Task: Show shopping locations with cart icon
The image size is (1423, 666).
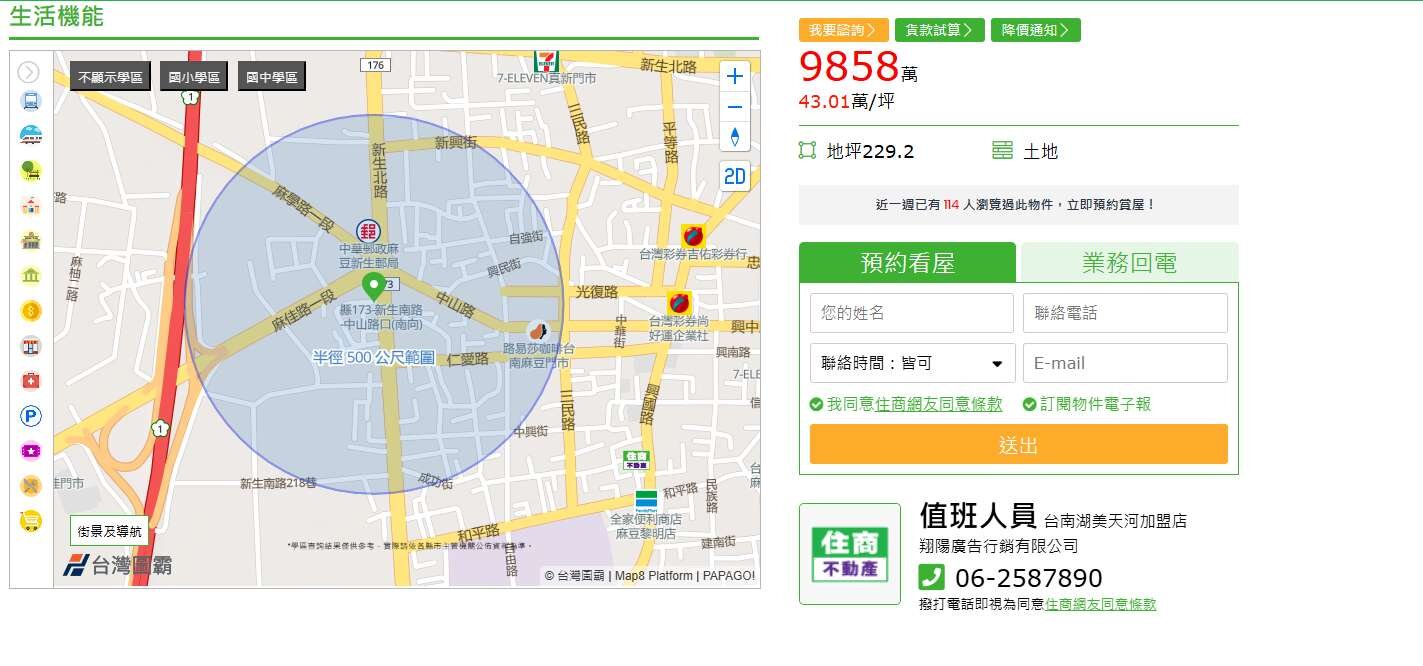Action: pos(31,520)
